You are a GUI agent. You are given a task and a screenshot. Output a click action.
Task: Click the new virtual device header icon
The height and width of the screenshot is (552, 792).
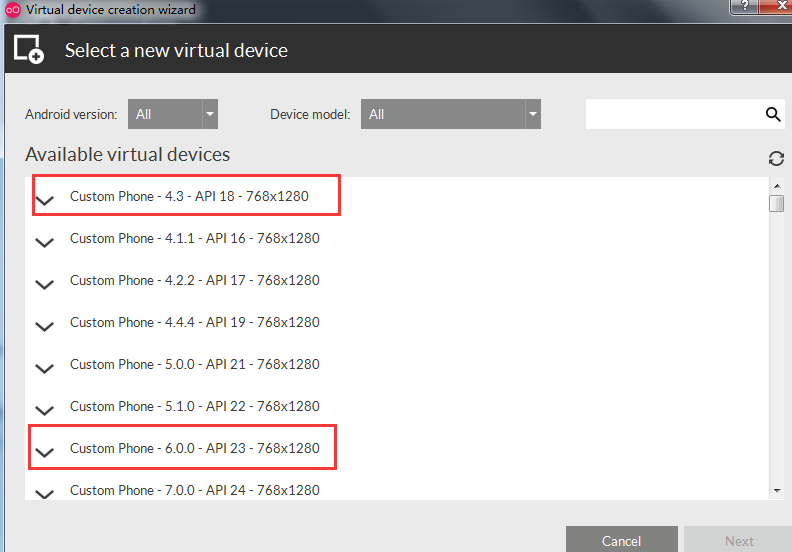pyautogui.click(x=28, y=49)
